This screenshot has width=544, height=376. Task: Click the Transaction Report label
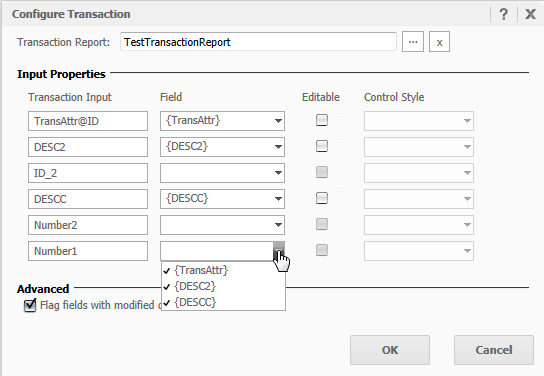point(63,42)
